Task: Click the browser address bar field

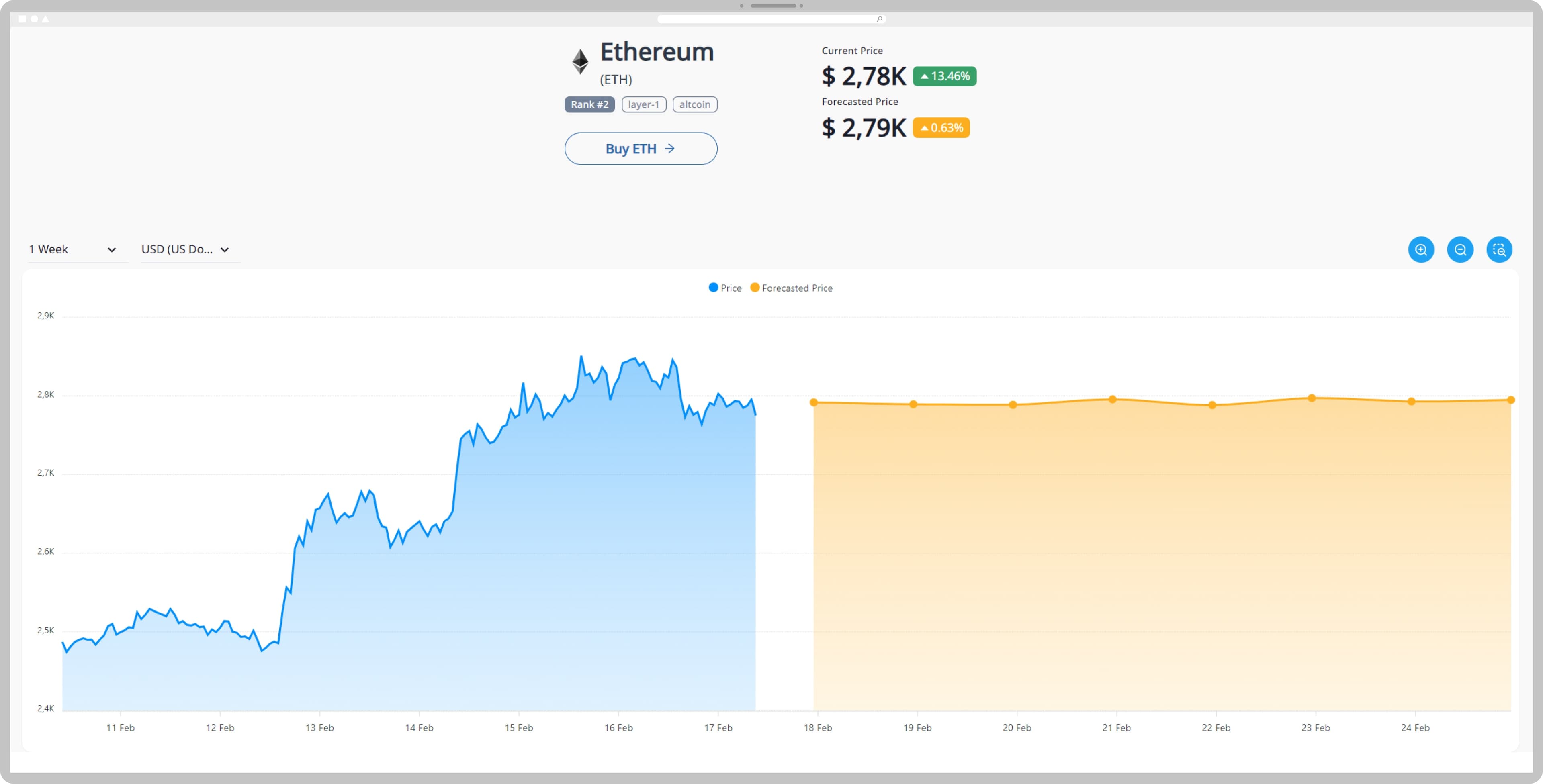Action: click(771, 19)
